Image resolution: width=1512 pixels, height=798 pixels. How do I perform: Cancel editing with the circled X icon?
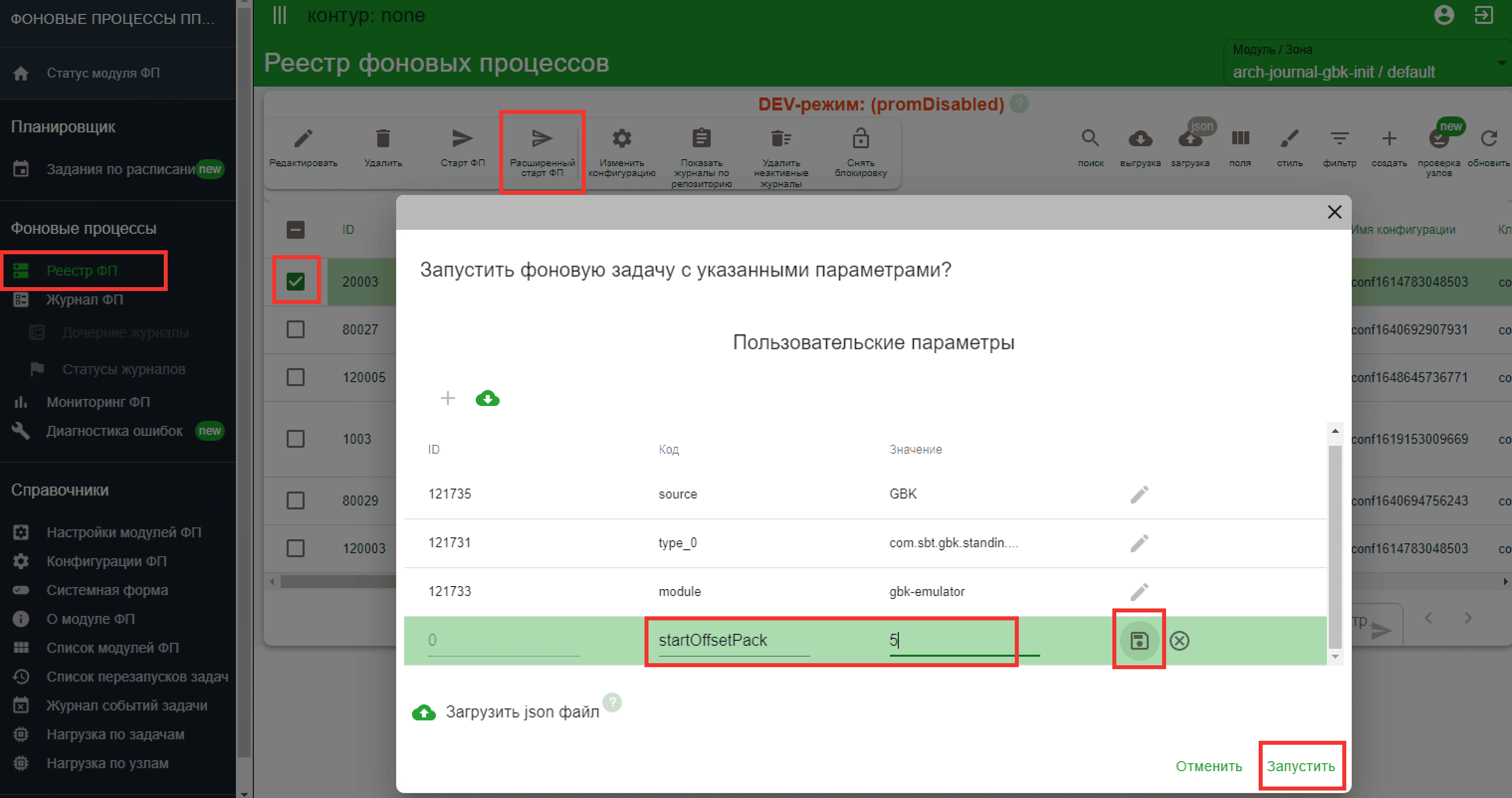(x=1179, y=640)
